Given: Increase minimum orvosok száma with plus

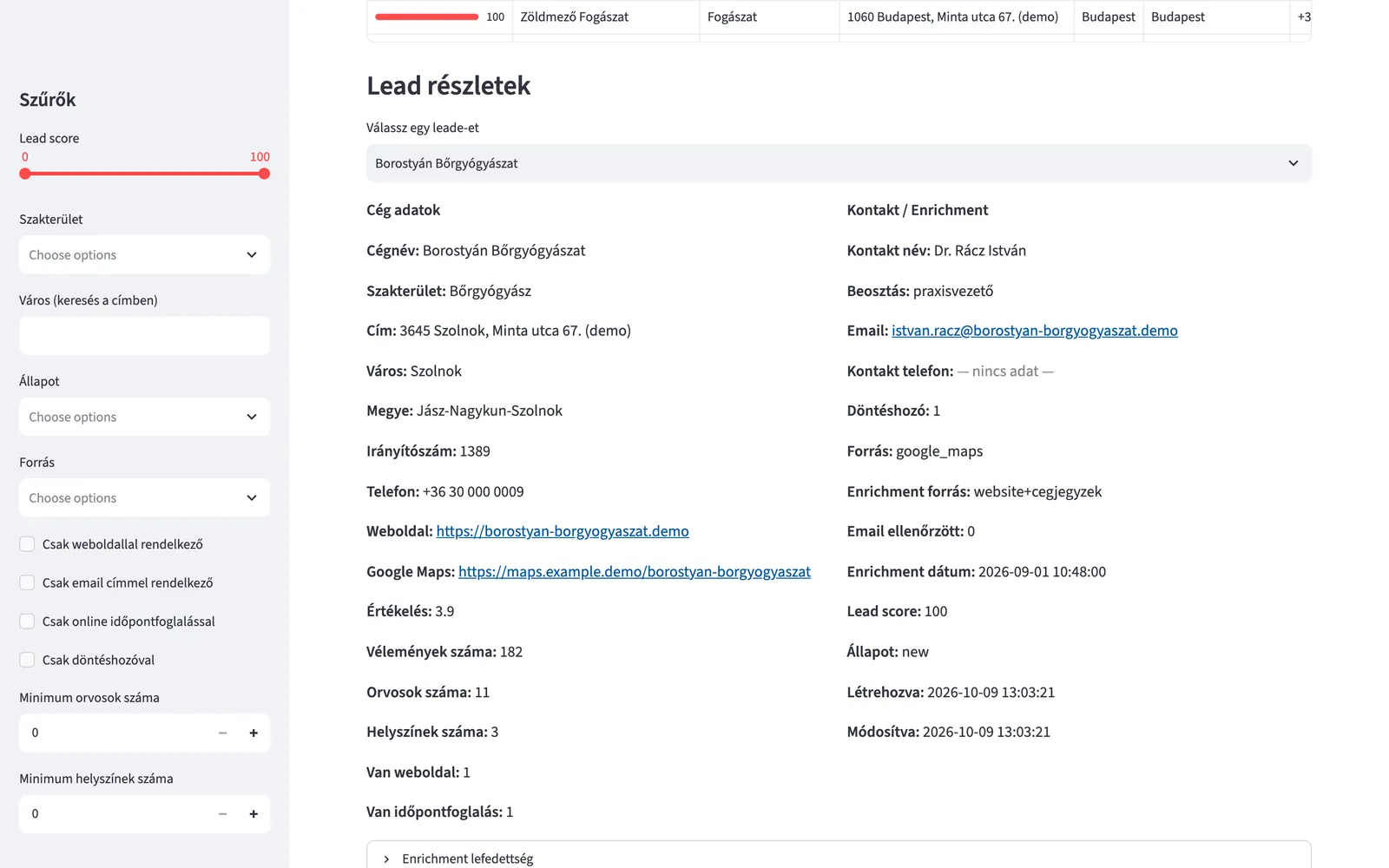Looking at the screenshot, I should tap(253, 733).
